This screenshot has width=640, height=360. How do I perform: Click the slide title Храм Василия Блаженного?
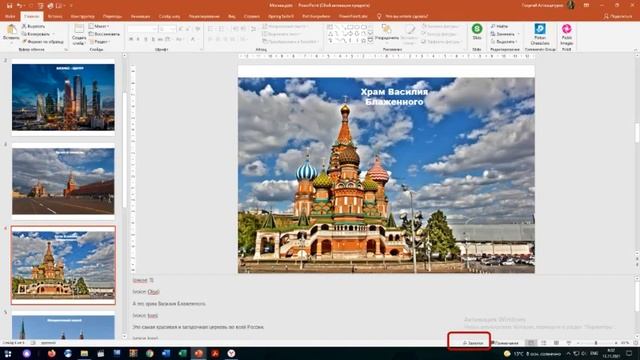click(x=394, y=97)
